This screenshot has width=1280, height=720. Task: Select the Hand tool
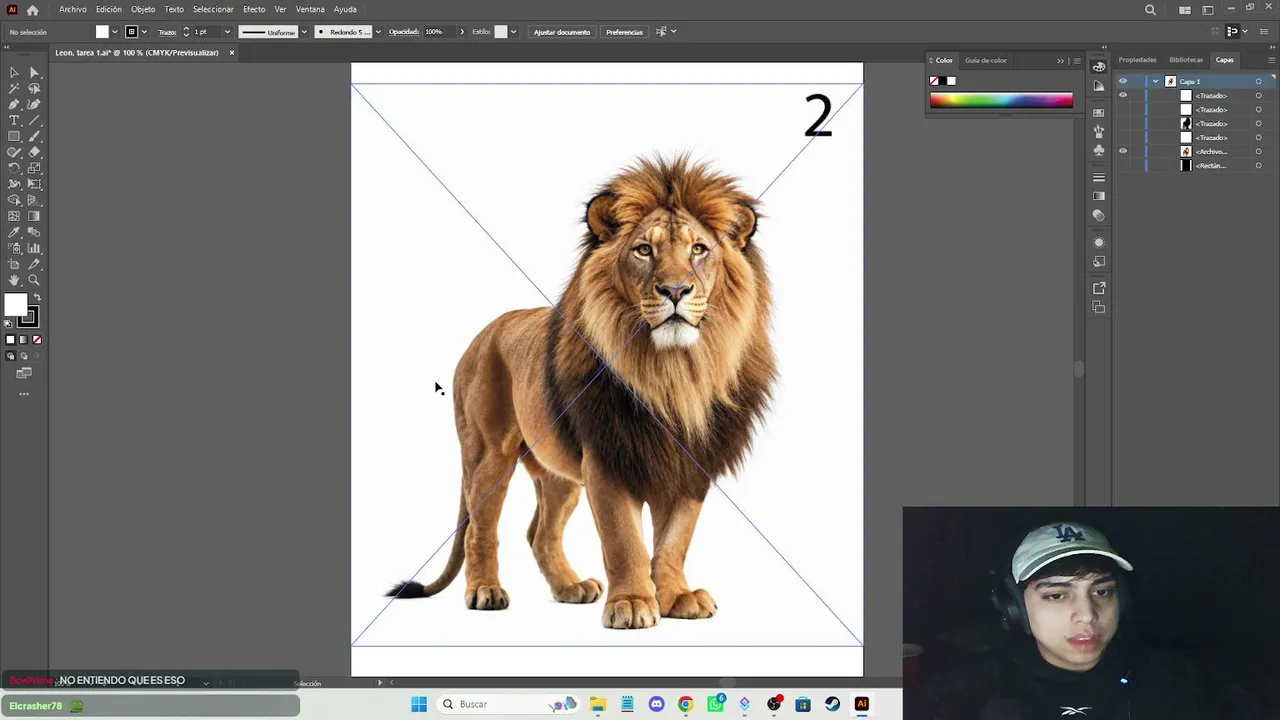[x=14, y=280]
